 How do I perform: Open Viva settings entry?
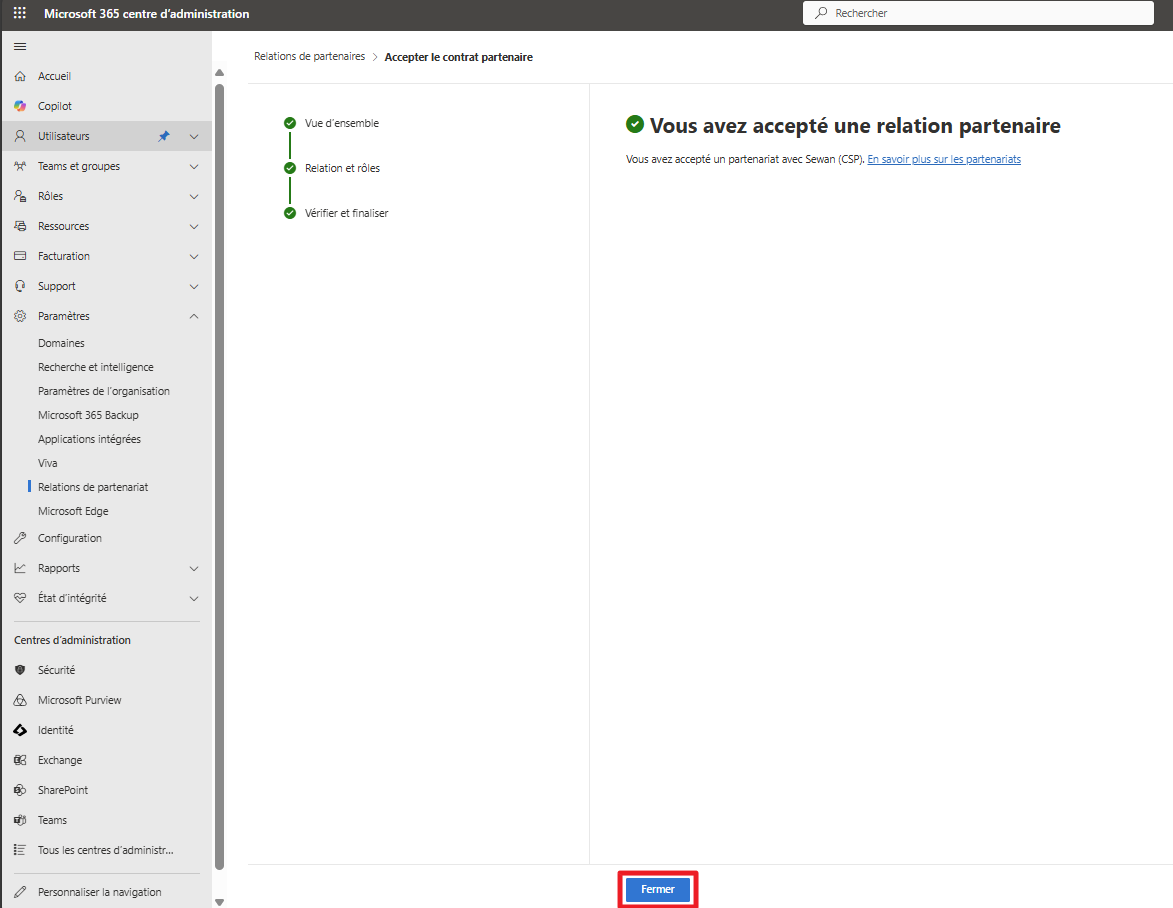tap(48, 463)
